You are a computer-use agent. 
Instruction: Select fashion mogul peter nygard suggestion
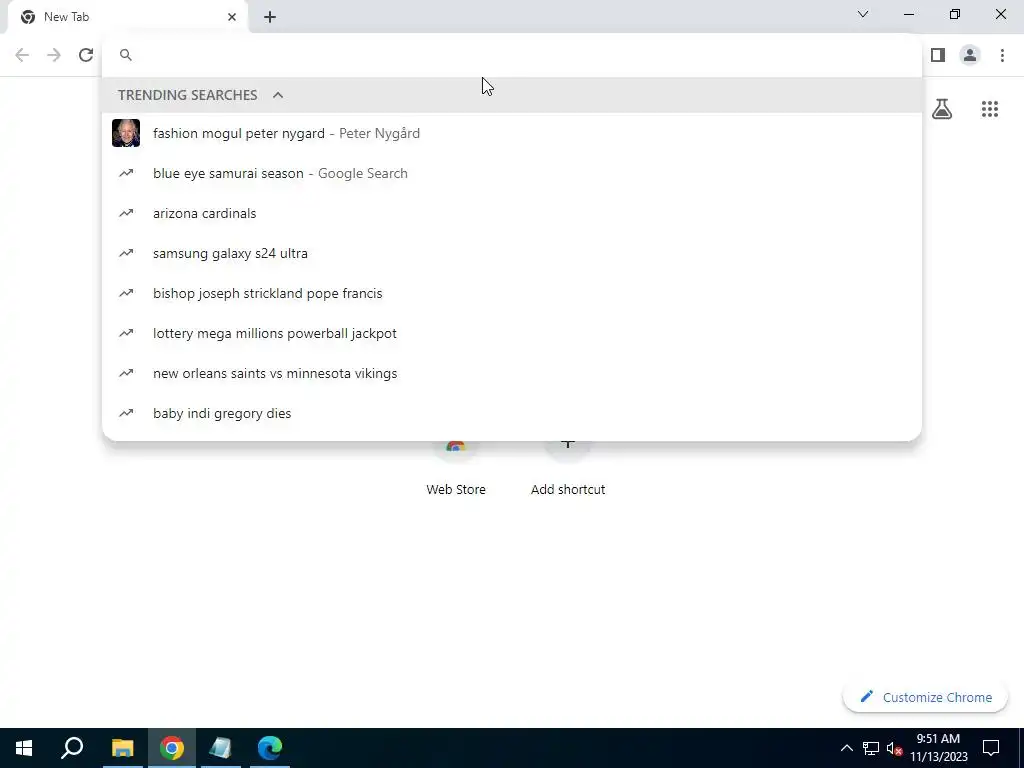coord(512,133)
